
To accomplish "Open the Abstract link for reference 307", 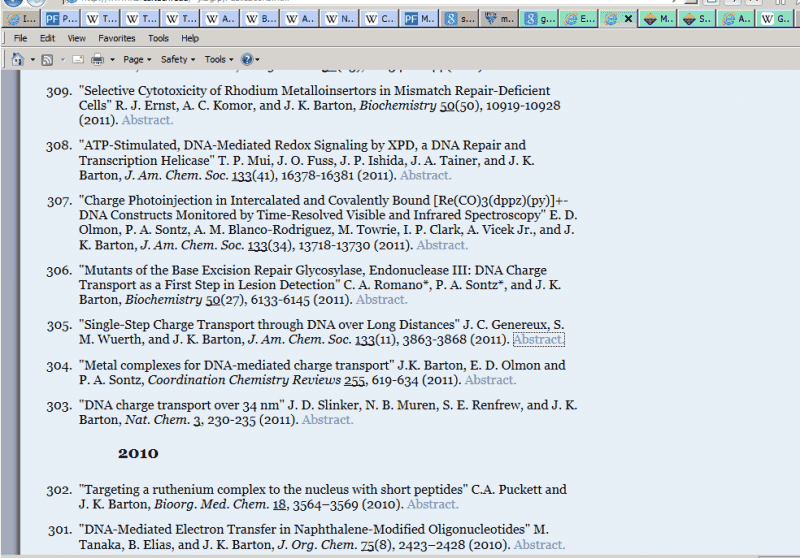I will [442, 245].
